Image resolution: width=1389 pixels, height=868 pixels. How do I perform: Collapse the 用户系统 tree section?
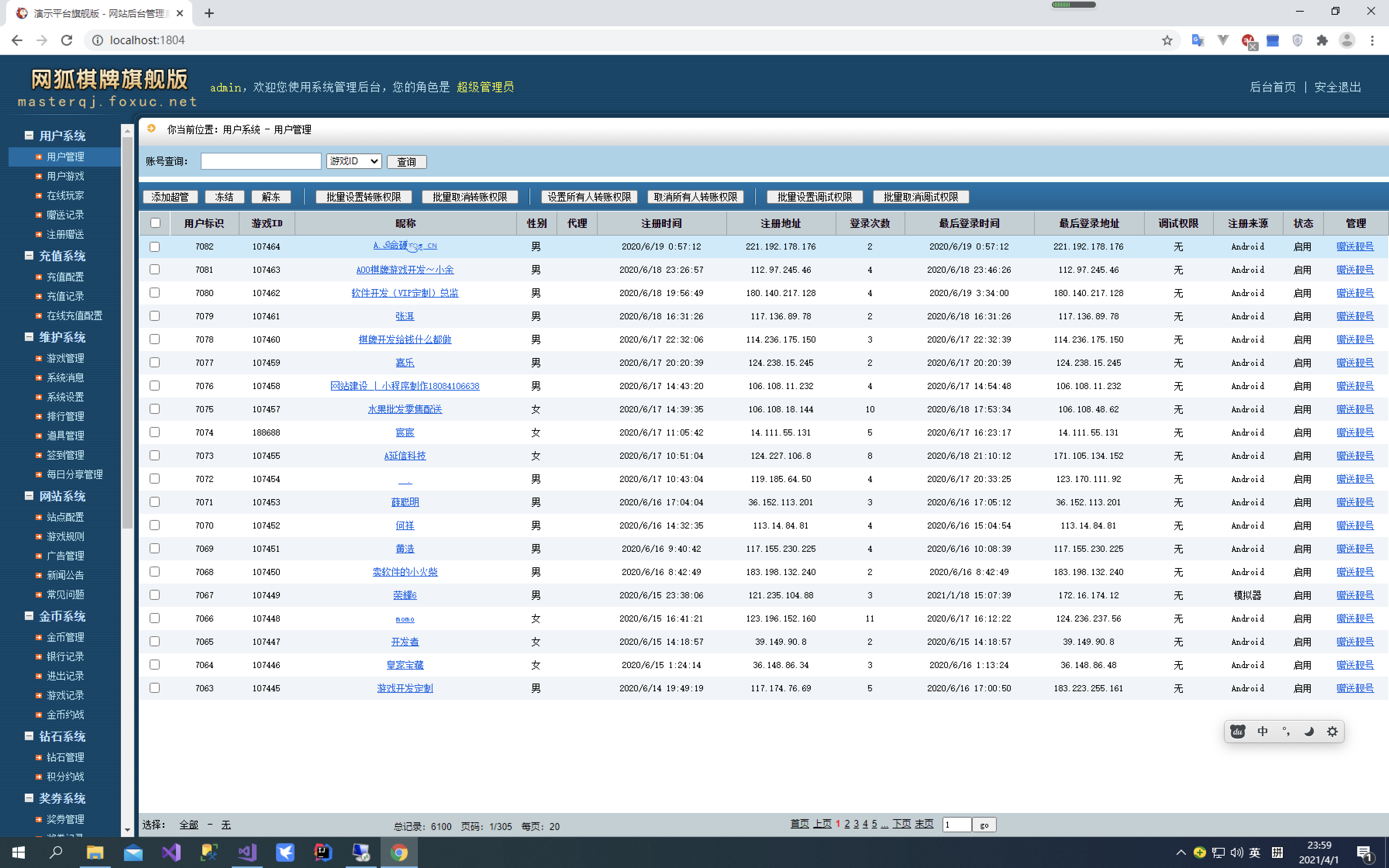(x=29, y=136)
